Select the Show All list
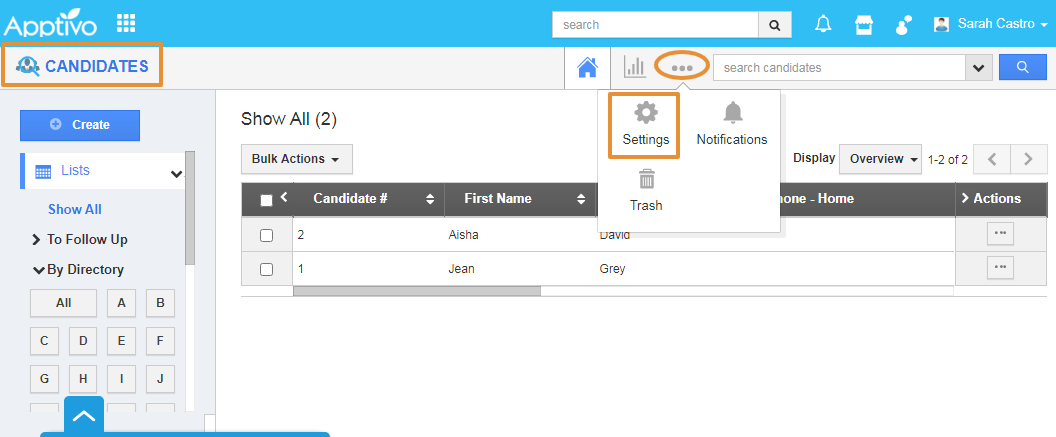The width and height of the screenshot is (1056, 437). [75, 209]
